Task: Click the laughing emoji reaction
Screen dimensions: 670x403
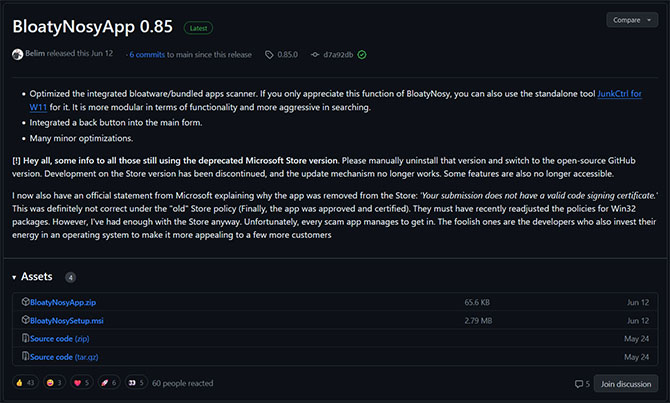Action: (54, 383)
